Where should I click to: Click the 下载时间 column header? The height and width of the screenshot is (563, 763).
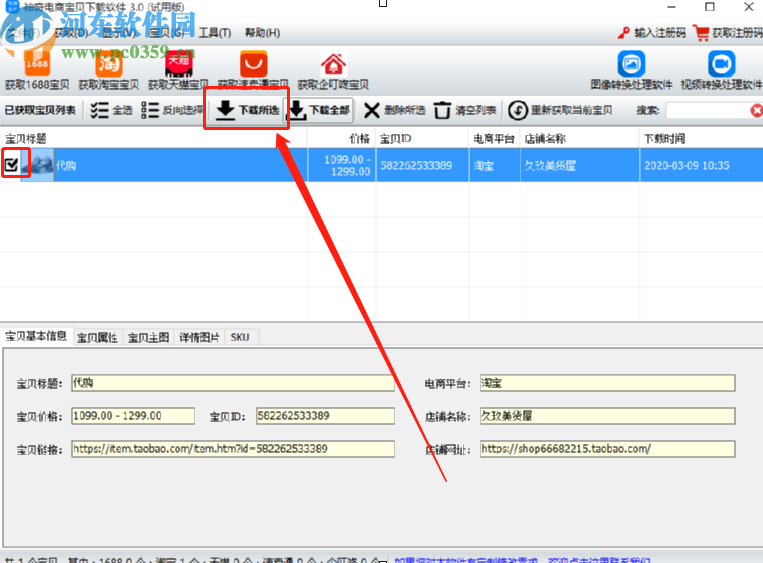click(701, 139)
